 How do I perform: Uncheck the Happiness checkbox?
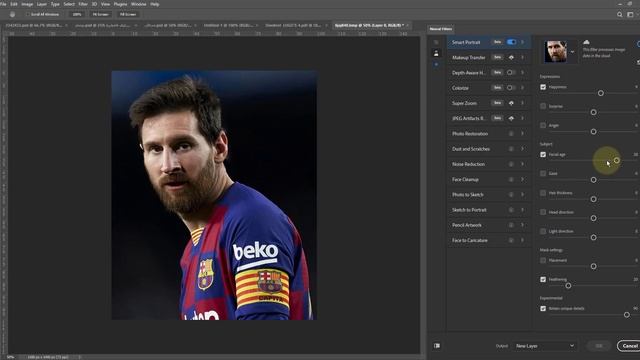point(543,87)
